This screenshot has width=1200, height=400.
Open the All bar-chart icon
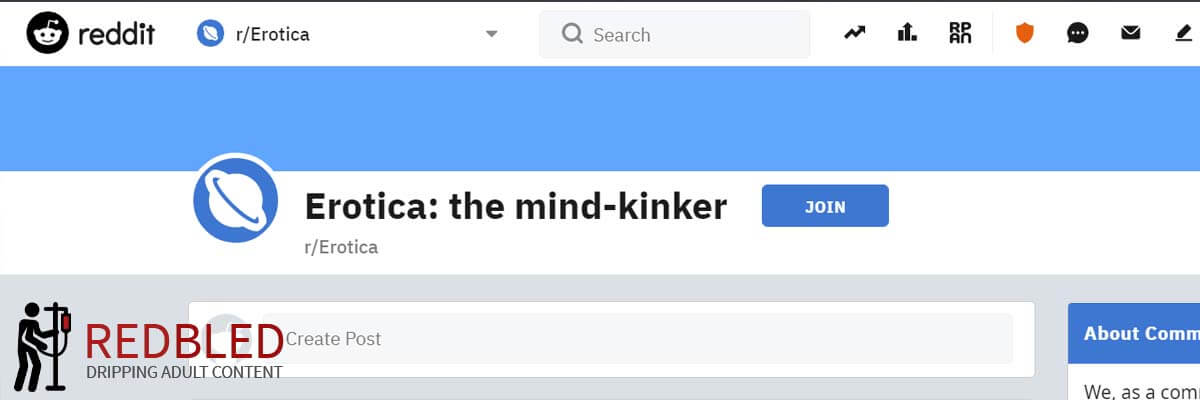pos(907,33)
